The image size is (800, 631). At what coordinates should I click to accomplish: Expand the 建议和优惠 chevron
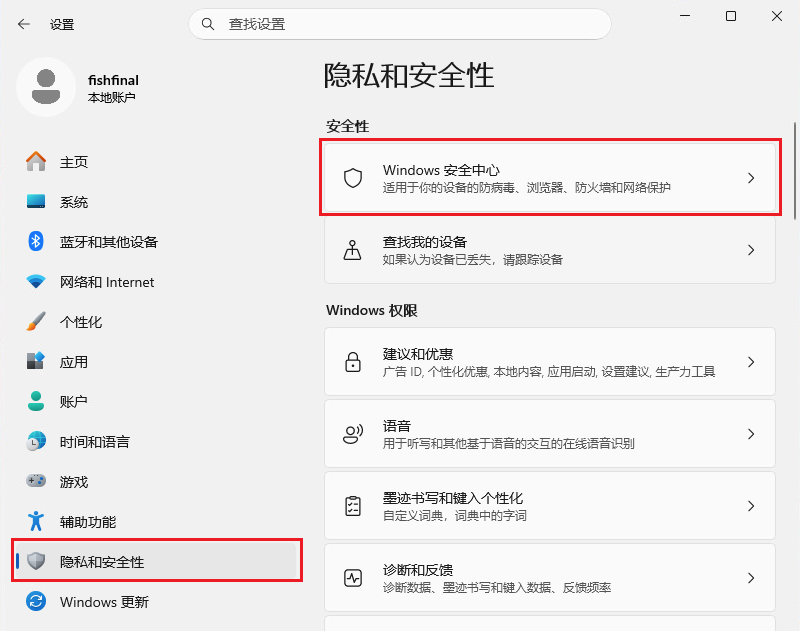(751, 362)
